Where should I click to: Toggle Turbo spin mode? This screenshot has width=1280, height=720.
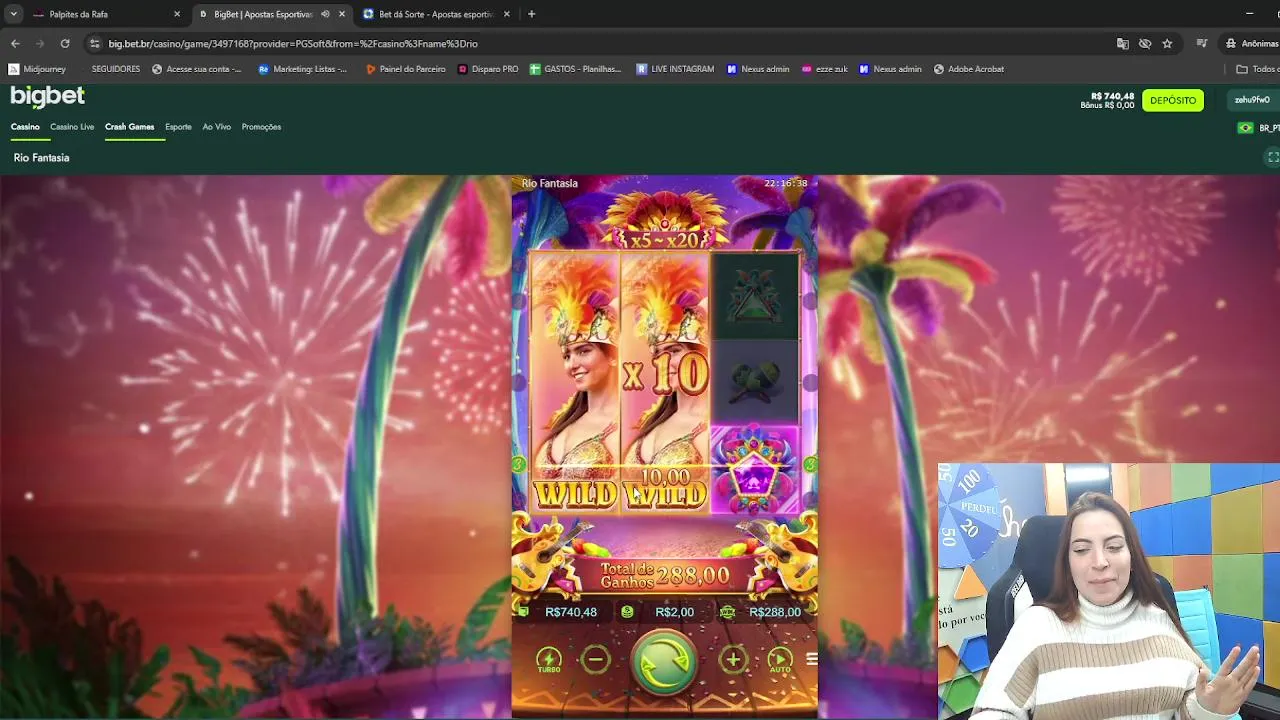tap(548, 660)
